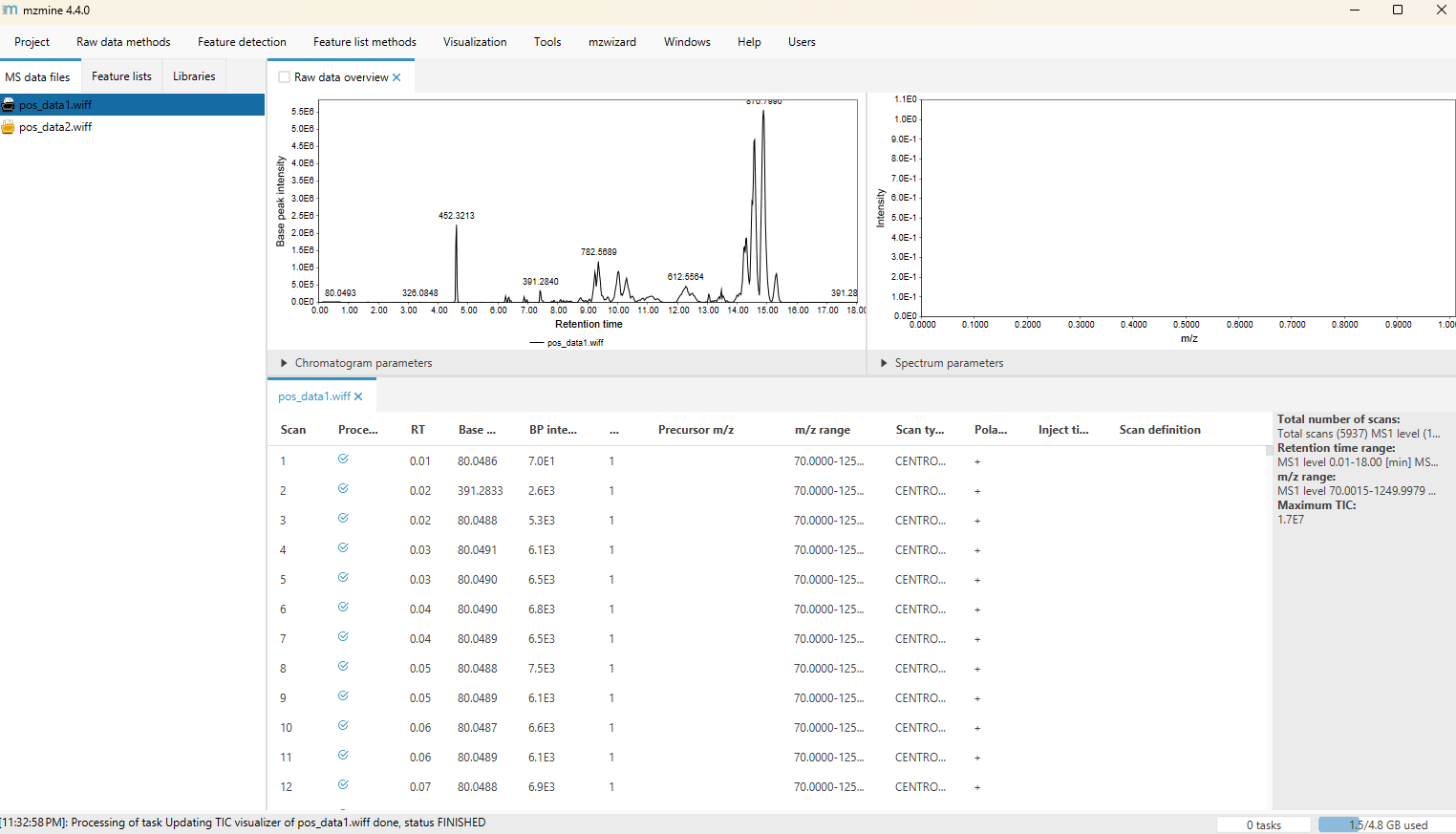
Task: Click processed check icon for scan 2
Action: tap(343, 489)
